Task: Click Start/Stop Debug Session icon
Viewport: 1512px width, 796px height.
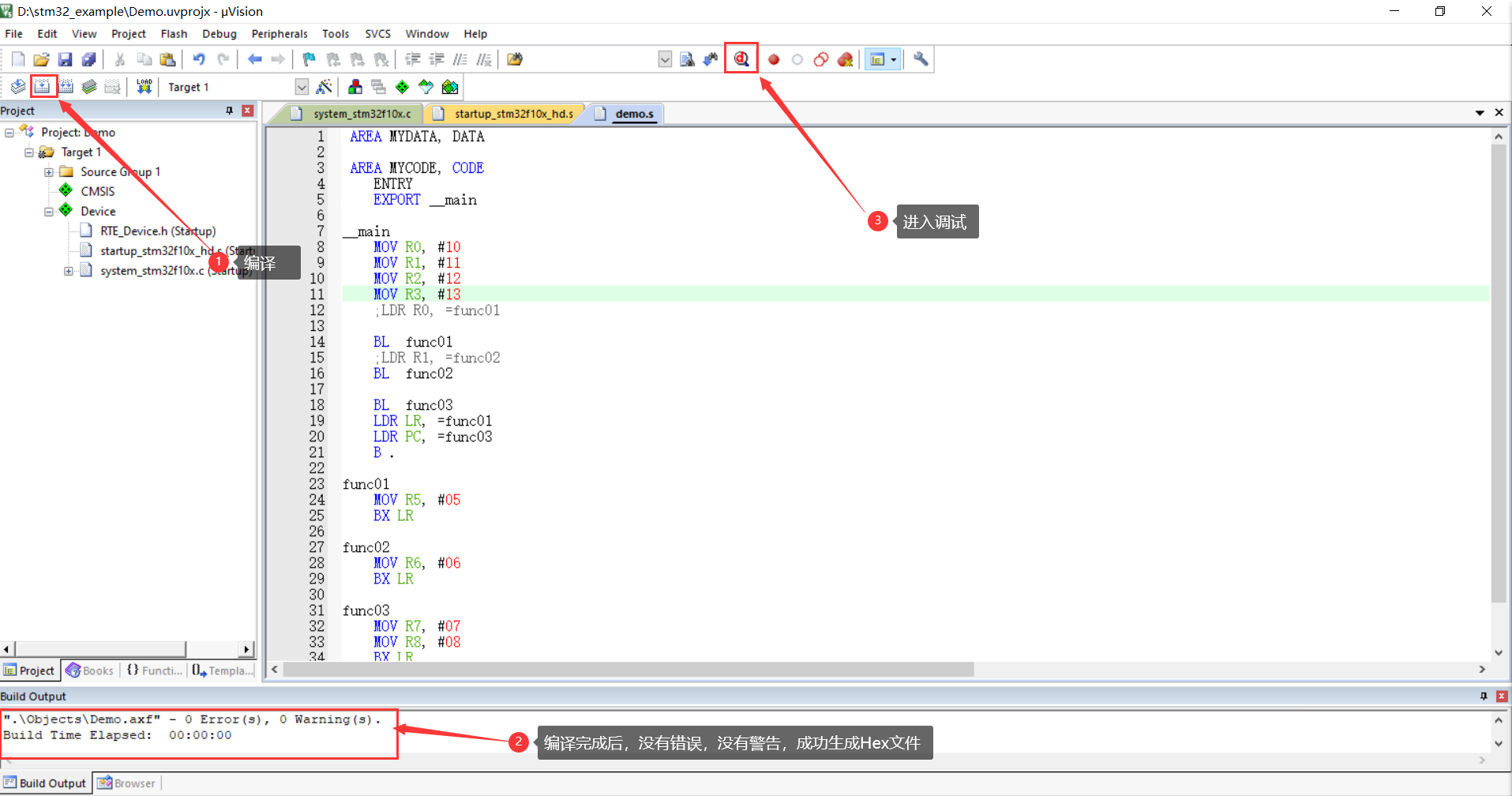Action: click(x=741, y=59)
